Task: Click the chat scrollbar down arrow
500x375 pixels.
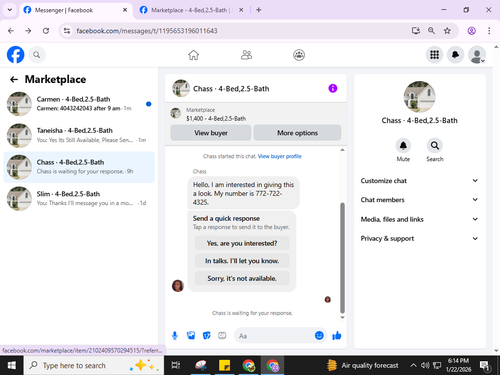Action: [342, 317]
